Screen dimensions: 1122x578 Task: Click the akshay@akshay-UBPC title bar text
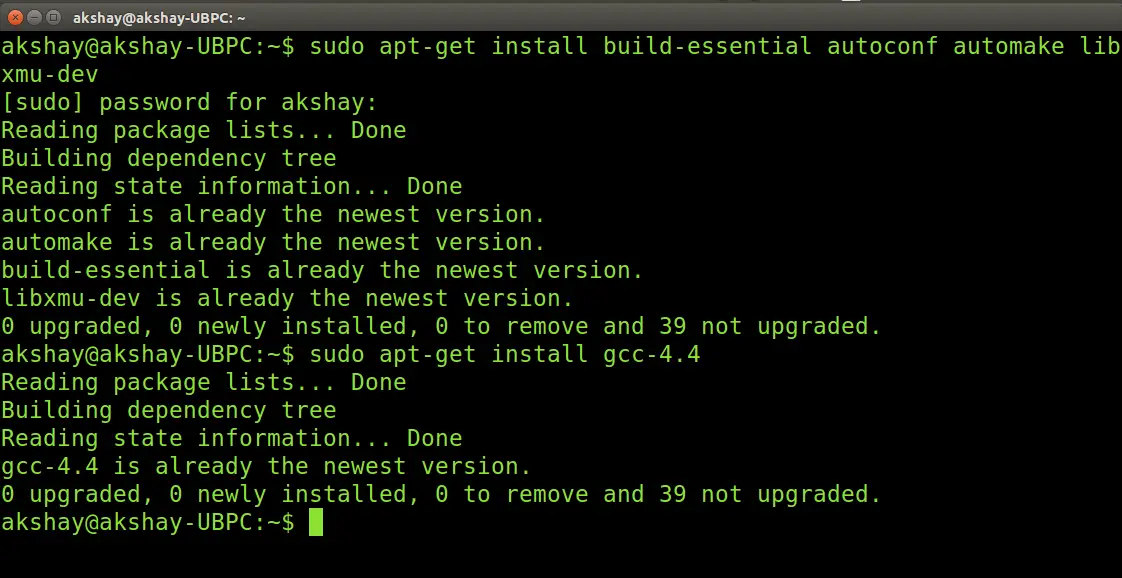click(159, 18)
